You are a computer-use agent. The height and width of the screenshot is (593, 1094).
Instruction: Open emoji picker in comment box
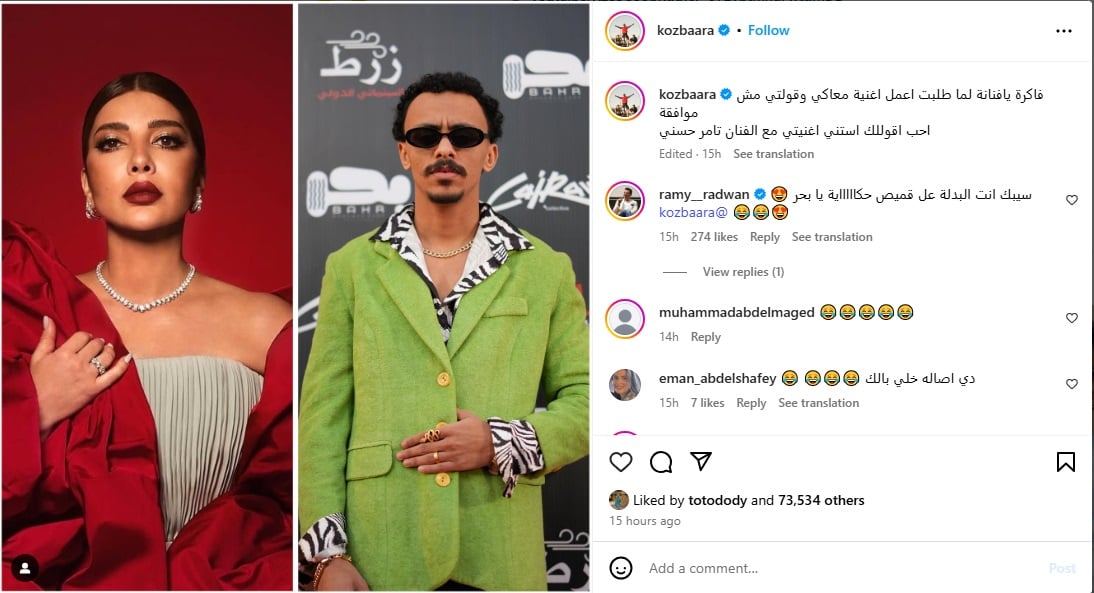click(x=620, y=568)
